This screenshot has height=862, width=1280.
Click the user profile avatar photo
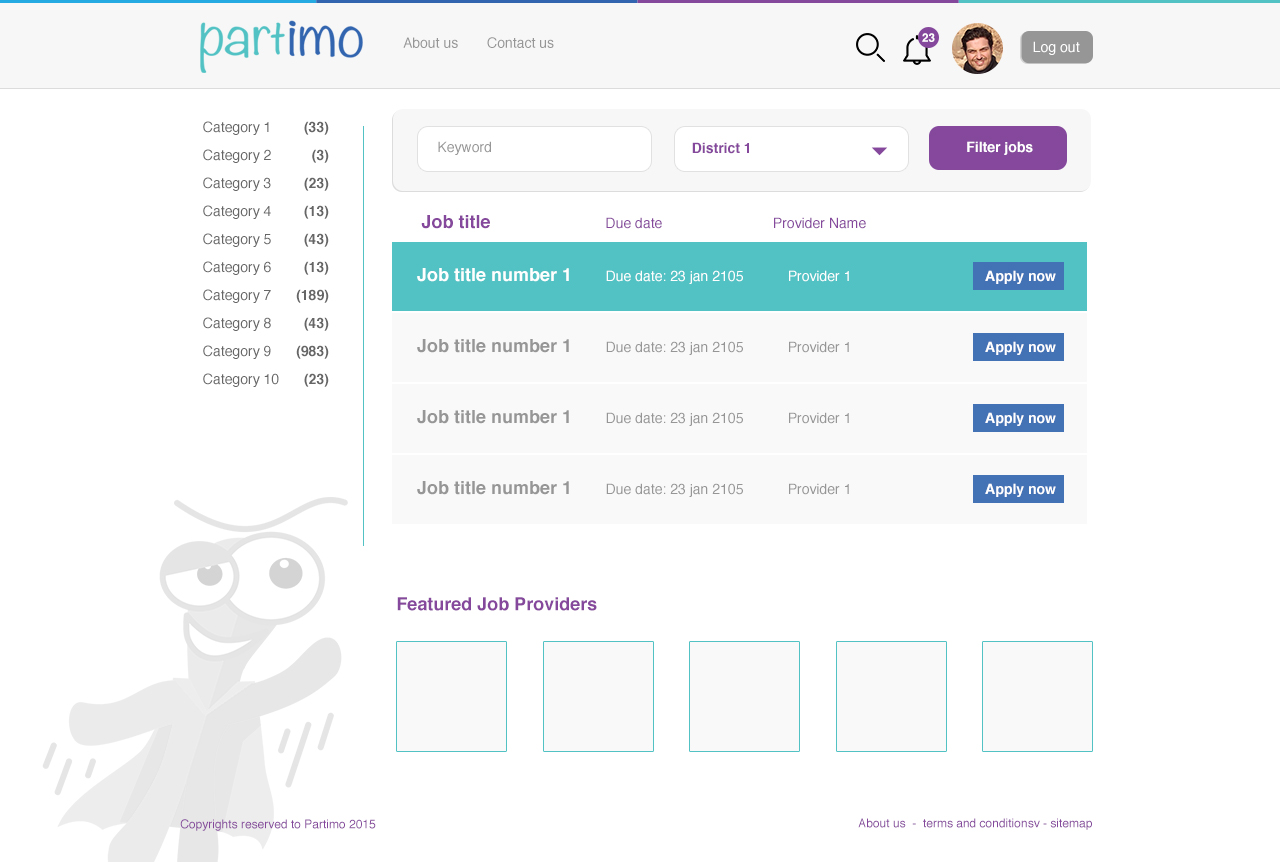coord(977,48)
